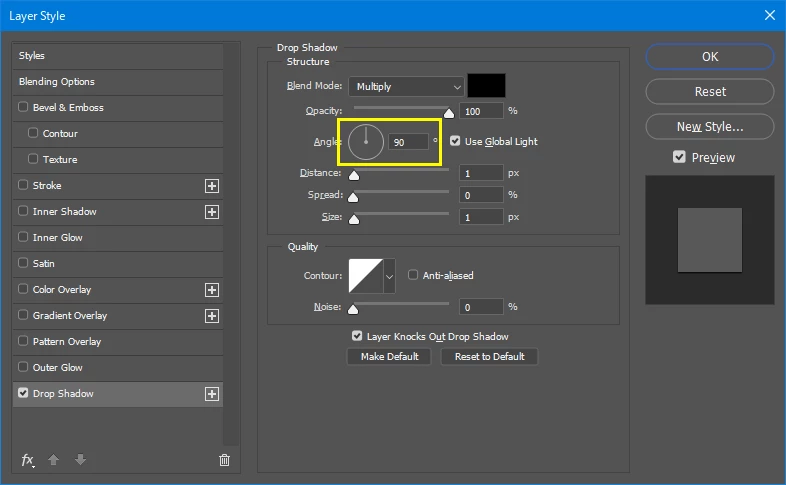Uncheck the Drop Shadow checkbox

[23, 393]
